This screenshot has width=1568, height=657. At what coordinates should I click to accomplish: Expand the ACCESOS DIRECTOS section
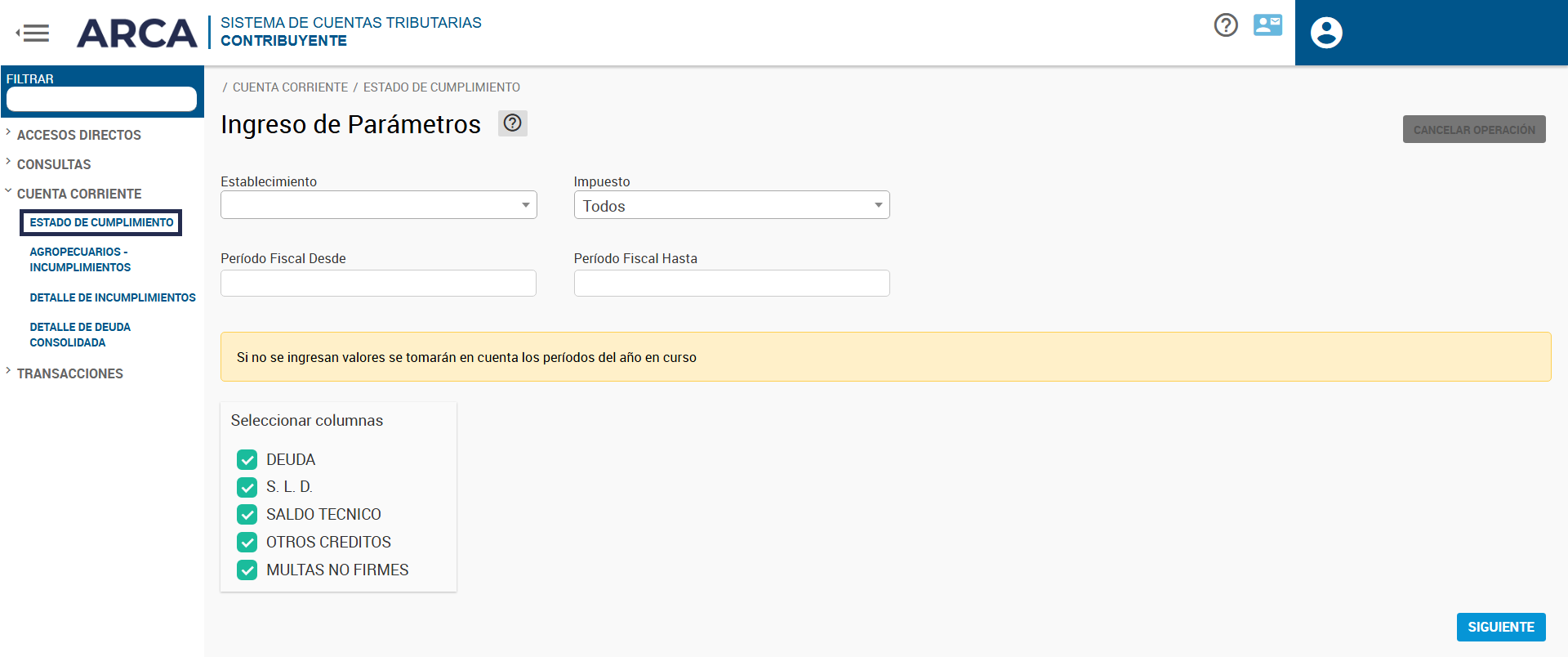tap(78, 135)
